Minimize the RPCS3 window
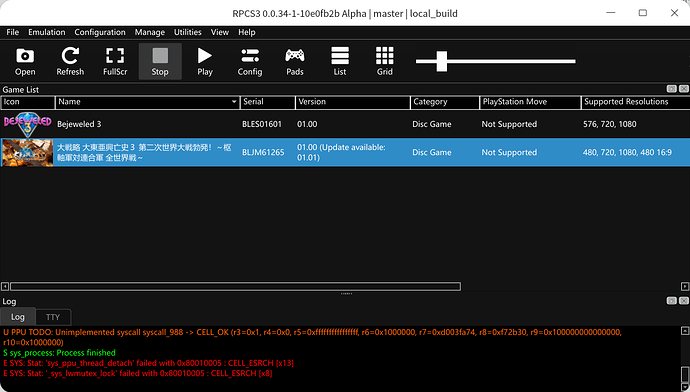 (x=611, y=13)
